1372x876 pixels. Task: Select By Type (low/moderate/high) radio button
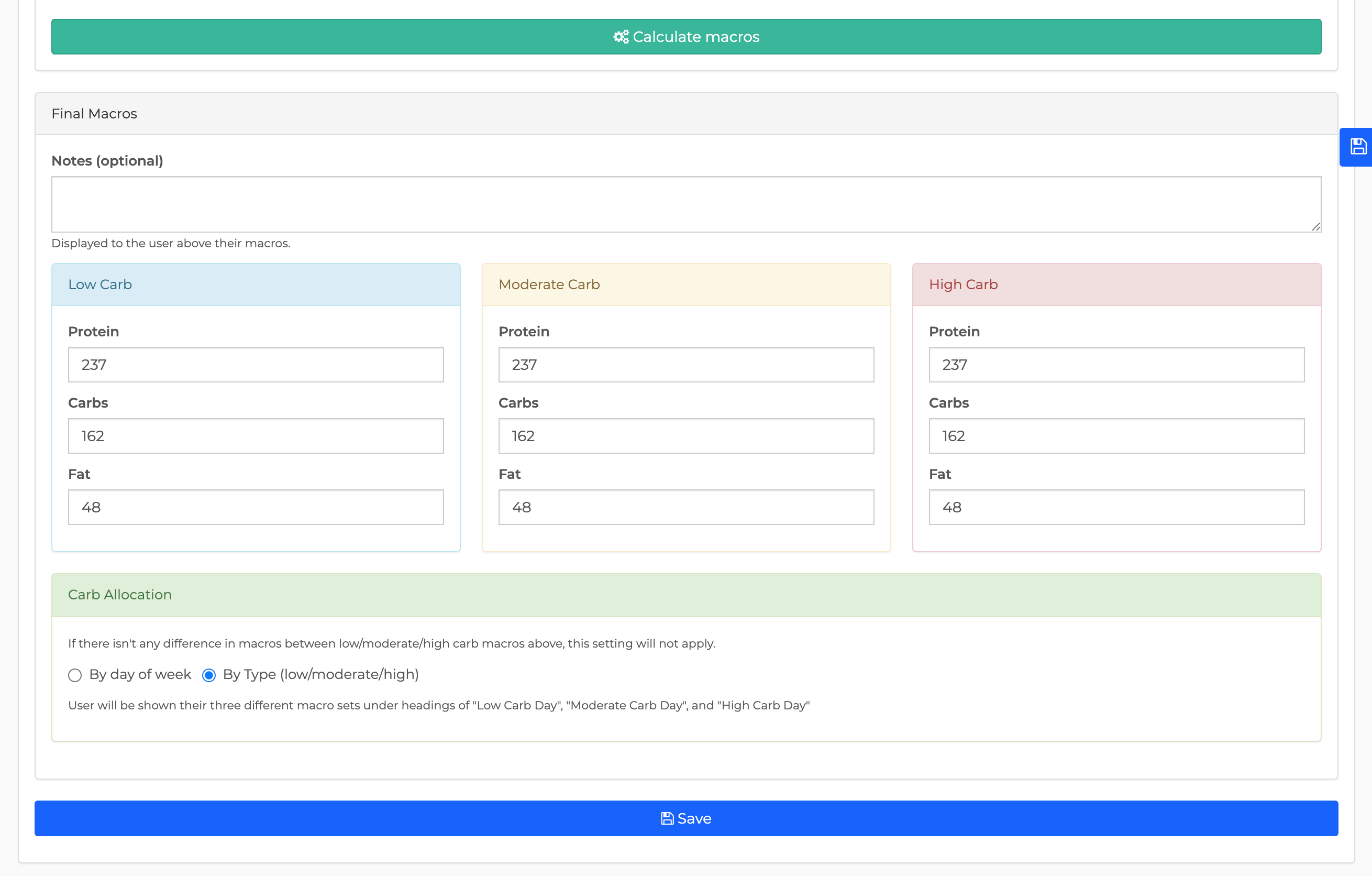point(209,675)
